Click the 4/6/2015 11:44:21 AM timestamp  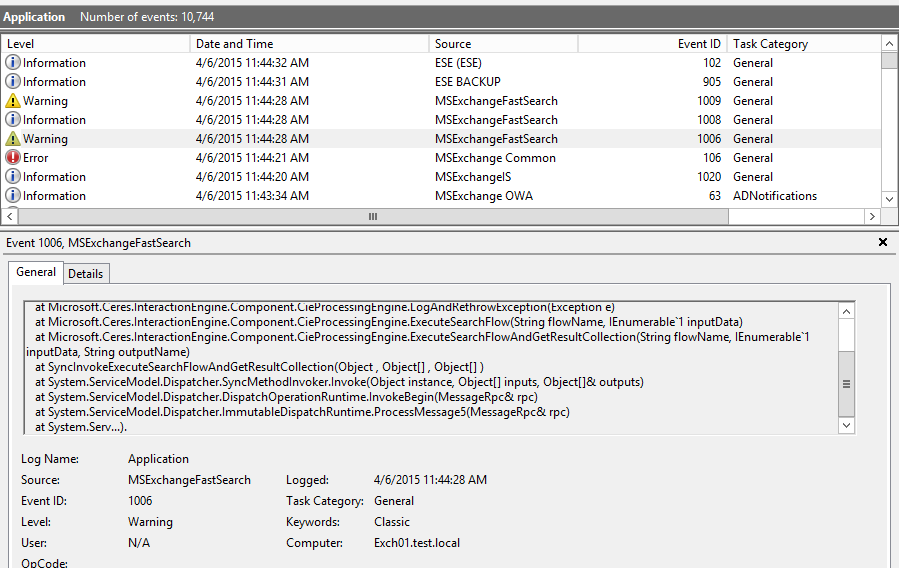[252, 158]
